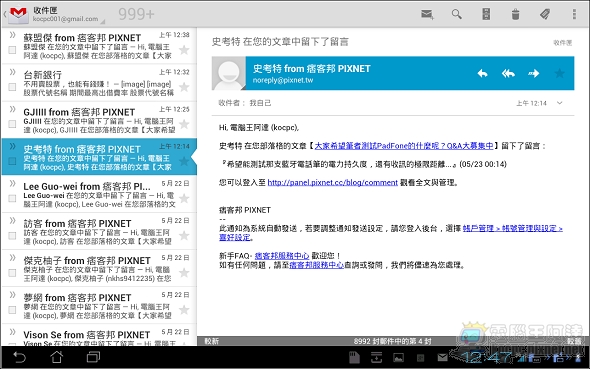Click importance marker beside 訪客 email
The image size is (590, 369).
(12, 220)
